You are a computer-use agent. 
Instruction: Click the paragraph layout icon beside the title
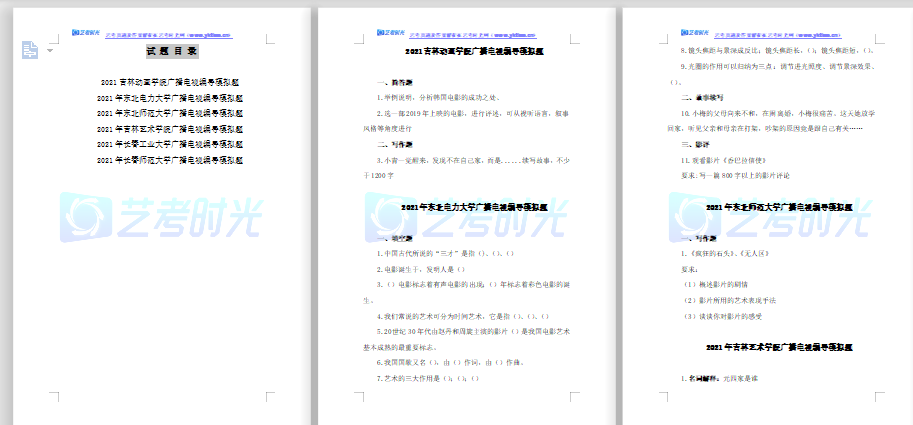coord(28,49)
